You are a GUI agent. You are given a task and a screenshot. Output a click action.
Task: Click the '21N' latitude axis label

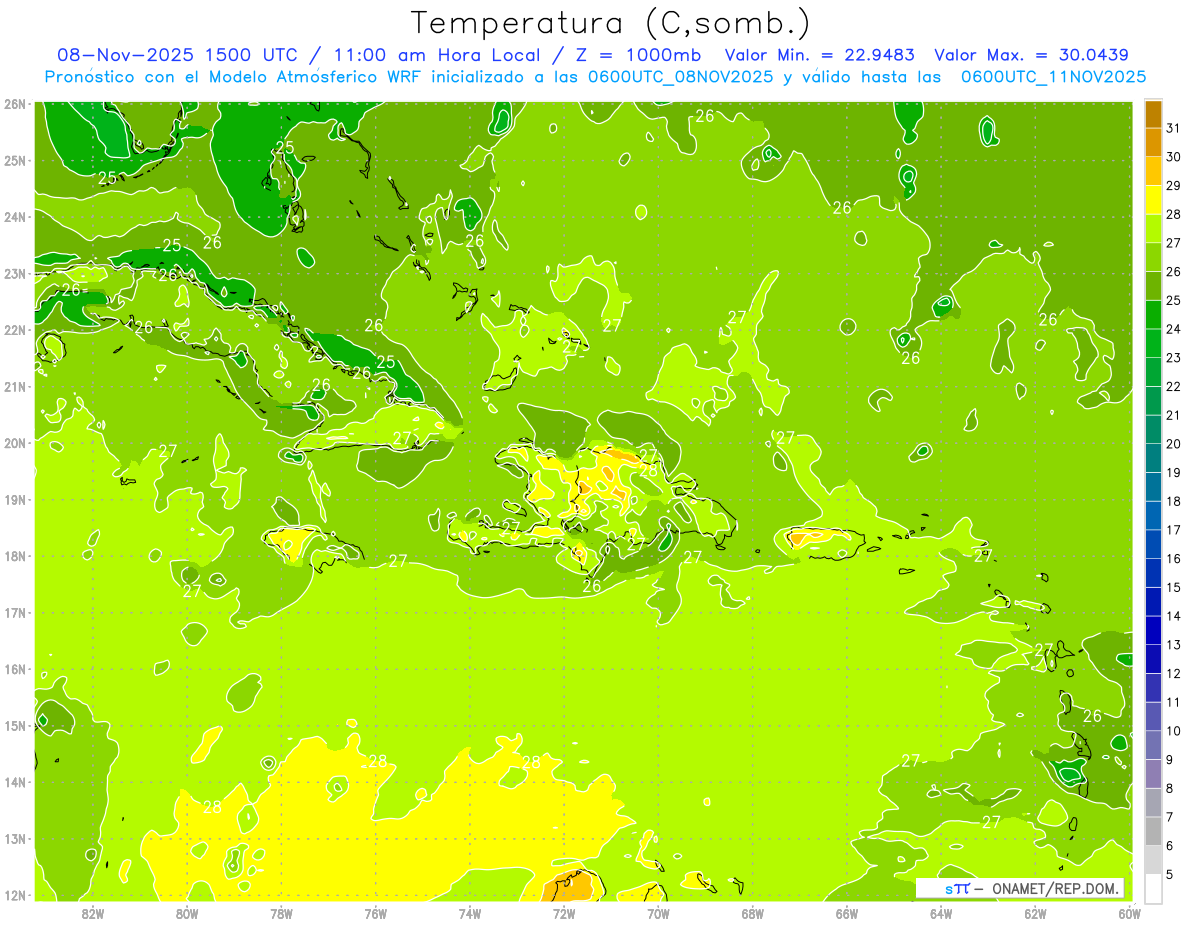pos(15,386)
